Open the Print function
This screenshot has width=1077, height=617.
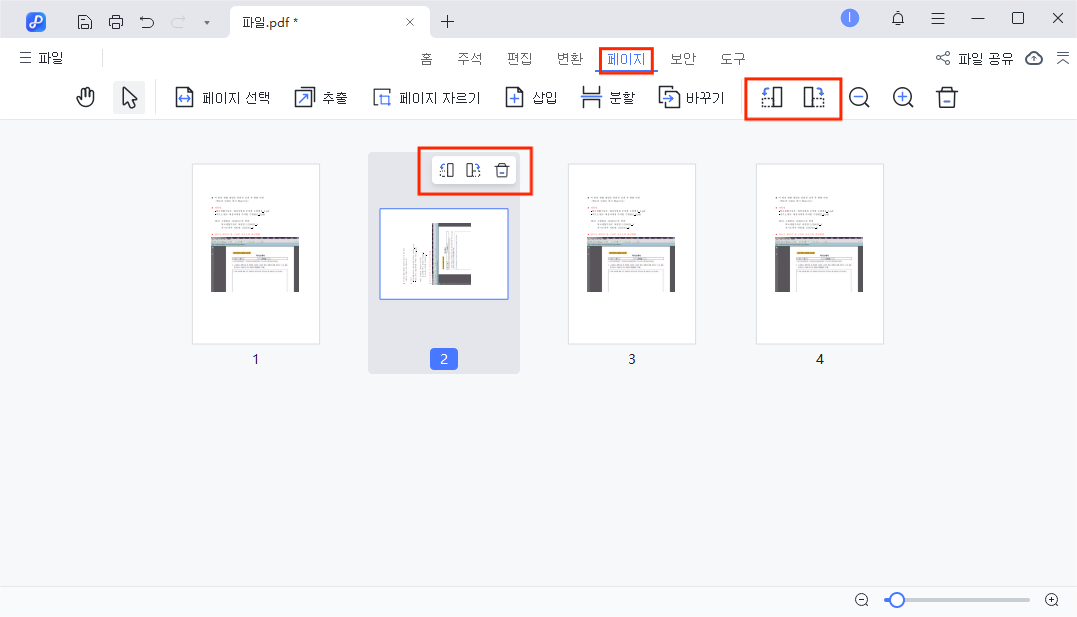point(116,20)
